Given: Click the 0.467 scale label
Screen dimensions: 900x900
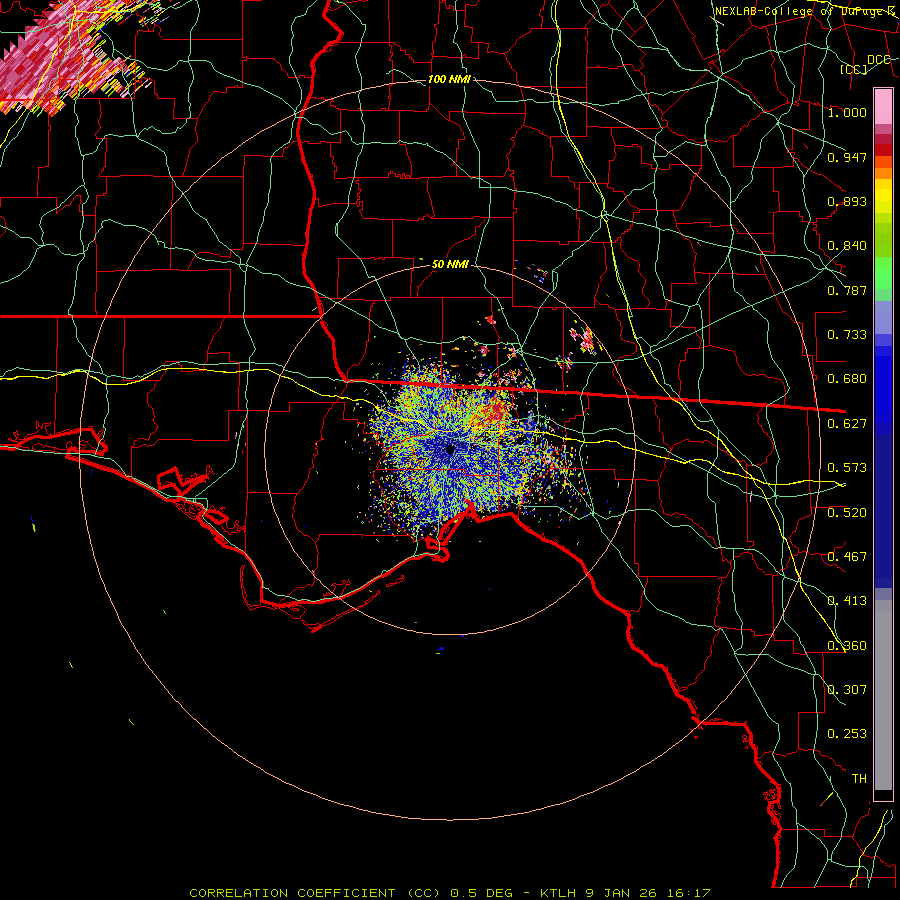Looking at the screenshot, I should (847, 557).
